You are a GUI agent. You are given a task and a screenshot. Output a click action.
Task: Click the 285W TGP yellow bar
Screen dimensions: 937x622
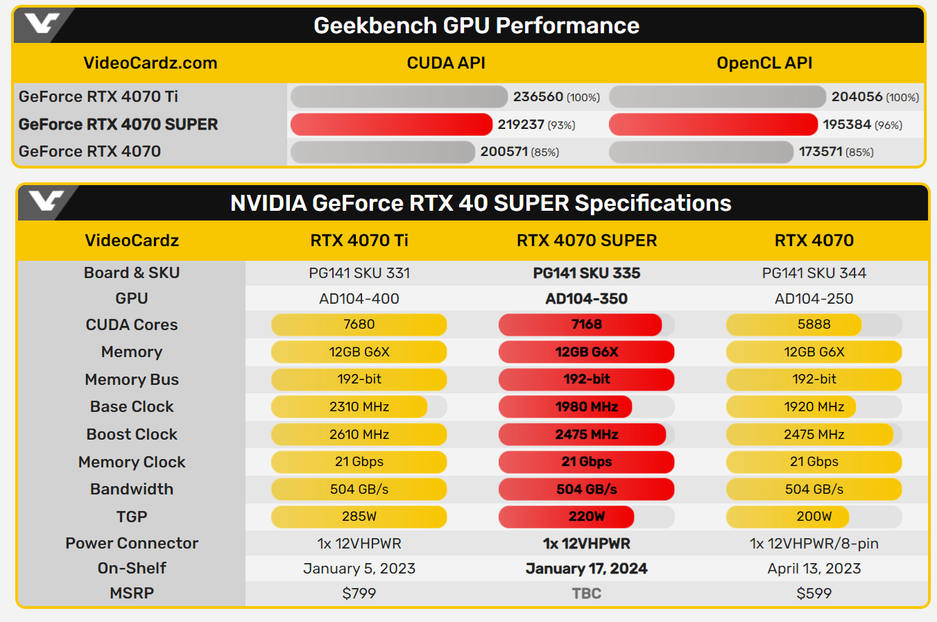point(359,517)
